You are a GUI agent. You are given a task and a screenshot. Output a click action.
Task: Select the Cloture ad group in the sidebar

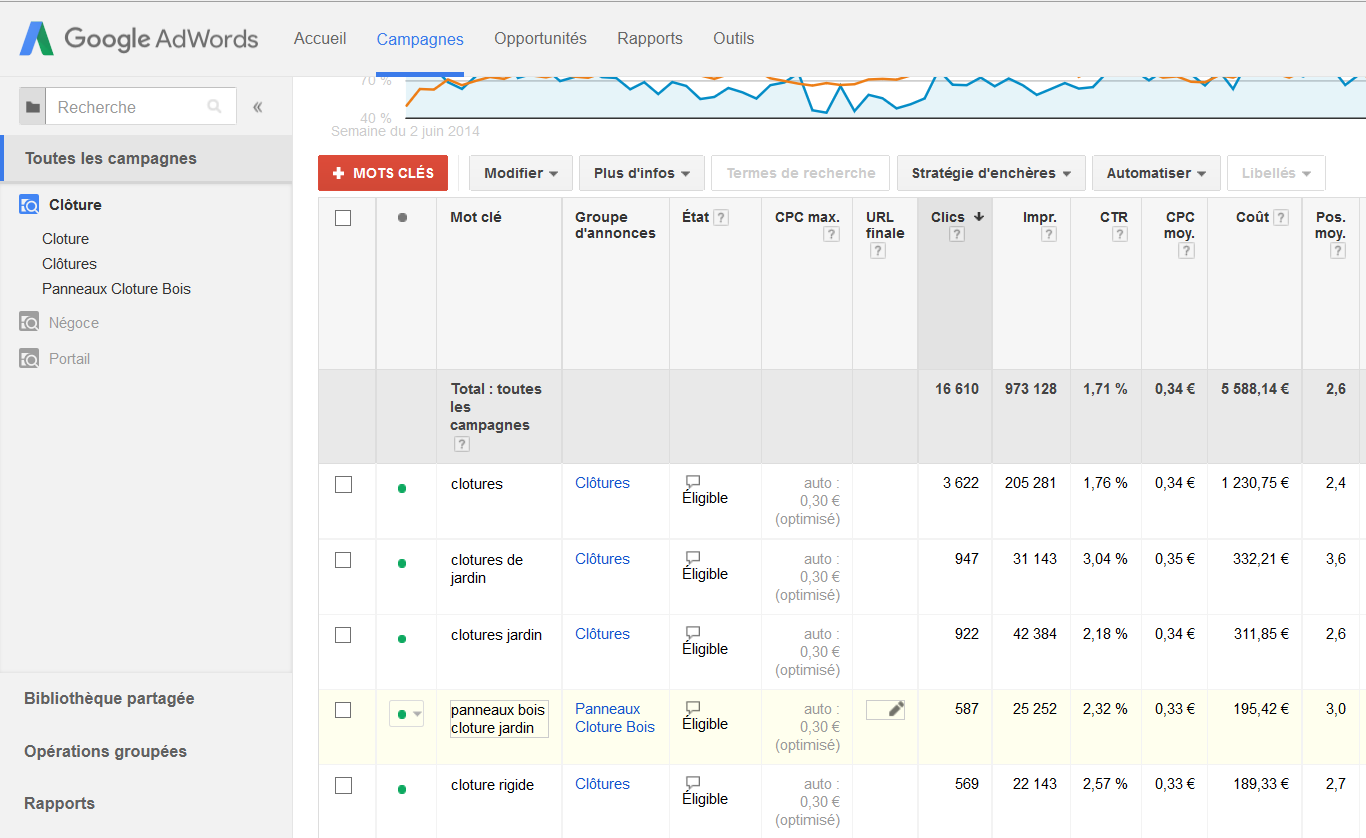click(66, 239)
